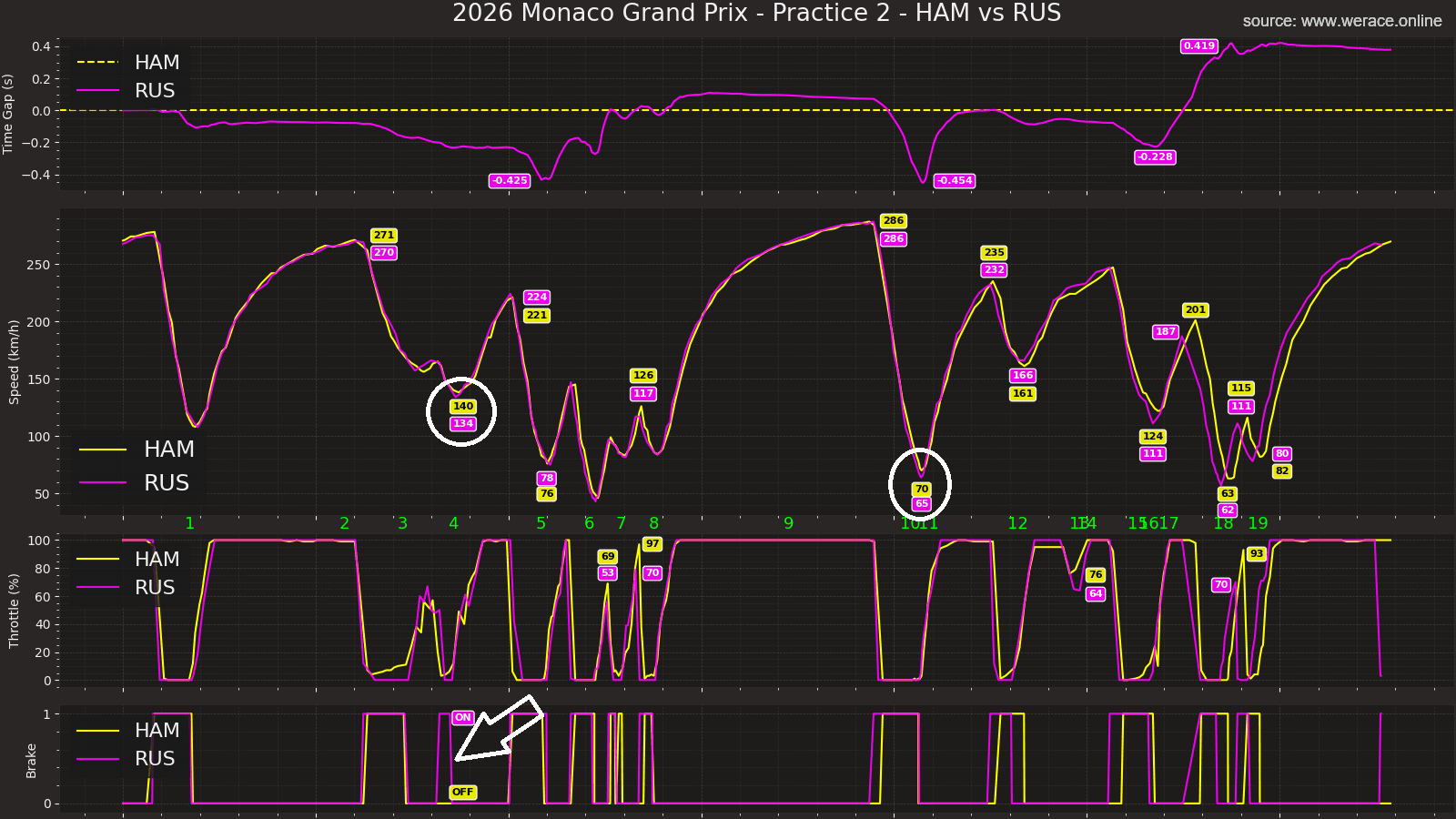This screenshot has width=1456, height=819.
Task: Click the yellow 97 throttle label
Action: pyautogui.click(x=652, y=543)
